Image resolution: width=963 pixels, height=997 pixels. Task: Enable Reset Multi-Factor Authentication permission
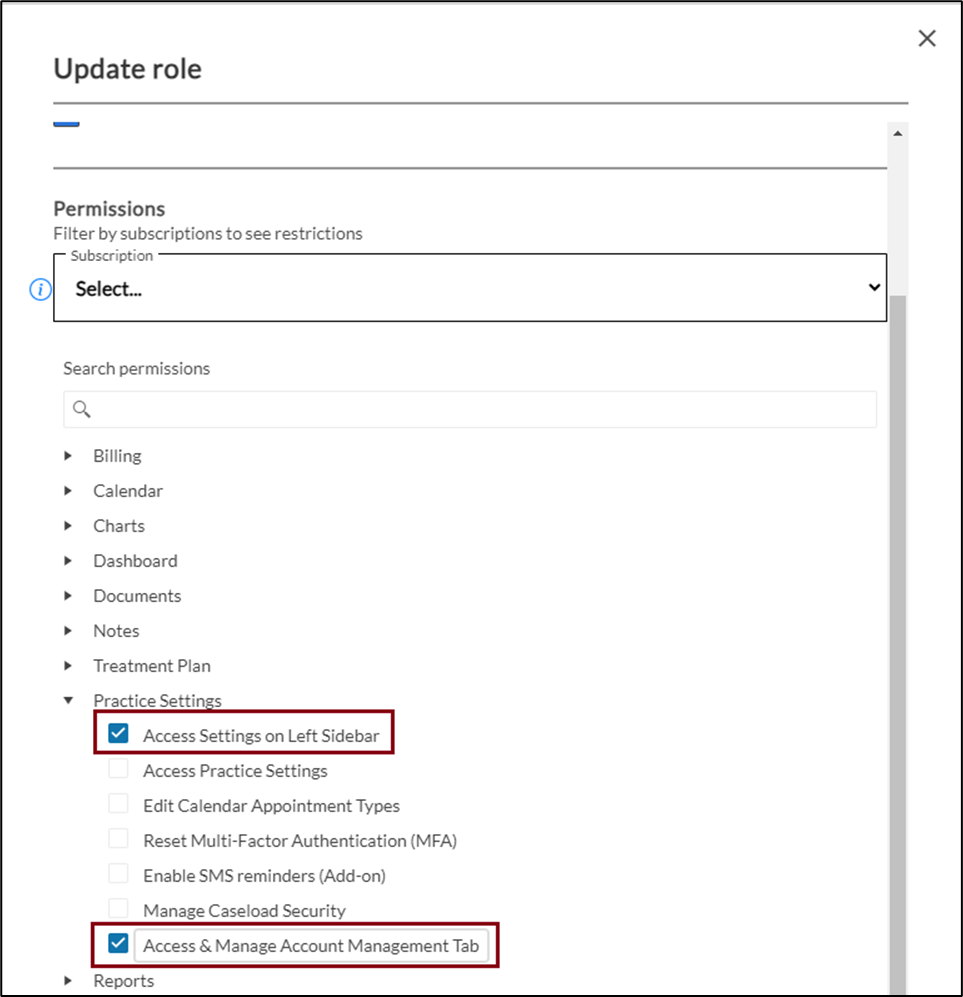click(x=119, y=839)
